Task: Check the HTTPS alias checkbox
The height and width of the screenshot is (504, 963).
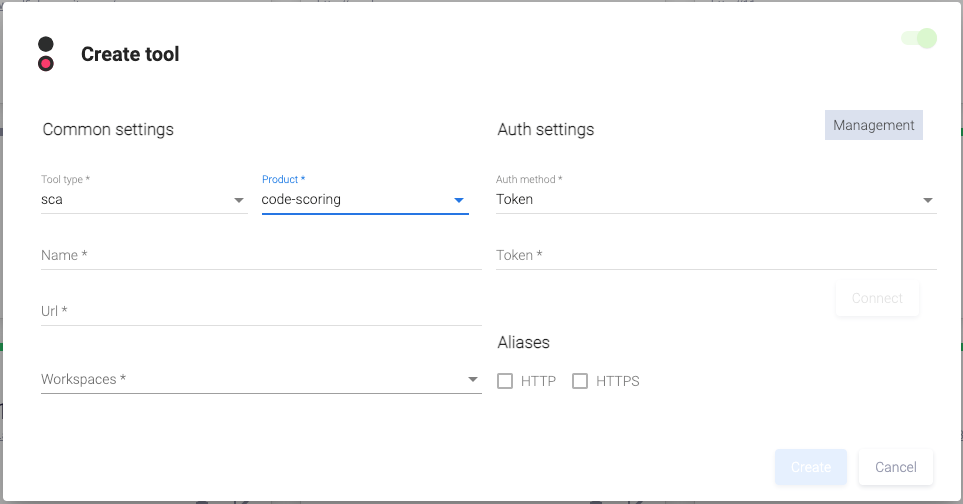Action: (580, 381)
